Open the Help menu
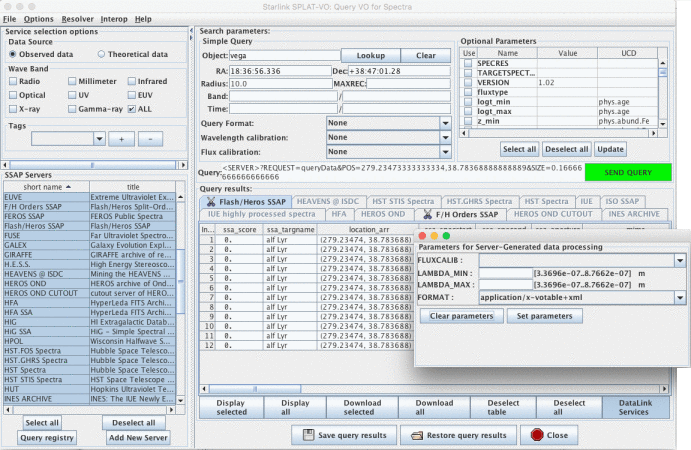This screenshot has width=691, height=450. [143, 19]
